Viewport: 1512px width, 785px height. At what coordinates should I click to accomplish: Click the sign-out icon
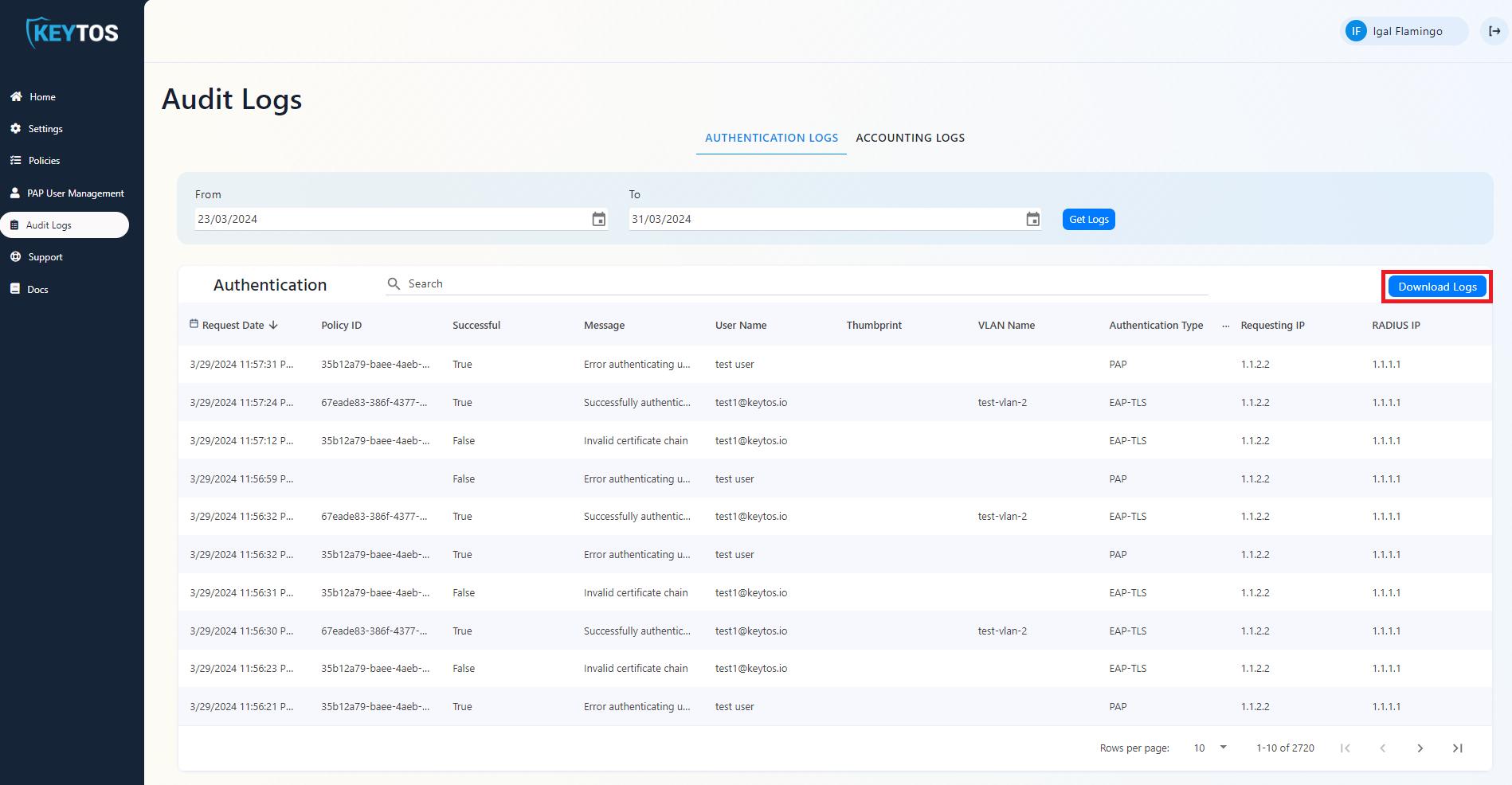pyautogui.click(x=1494, y=31)
